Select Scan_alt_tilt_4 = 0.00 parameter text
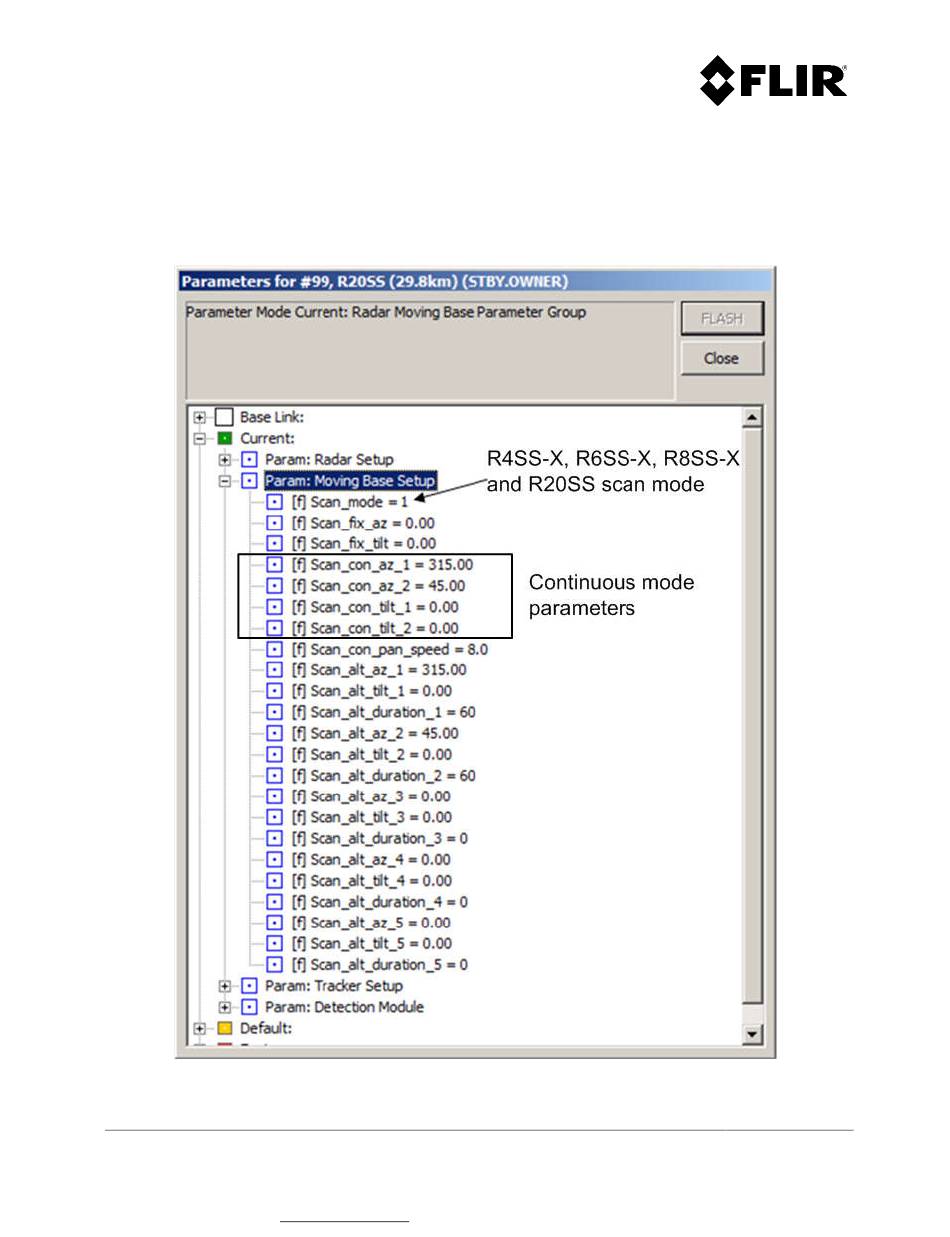The height and width of the screenshot is (1237, 950). pos(371,880)
